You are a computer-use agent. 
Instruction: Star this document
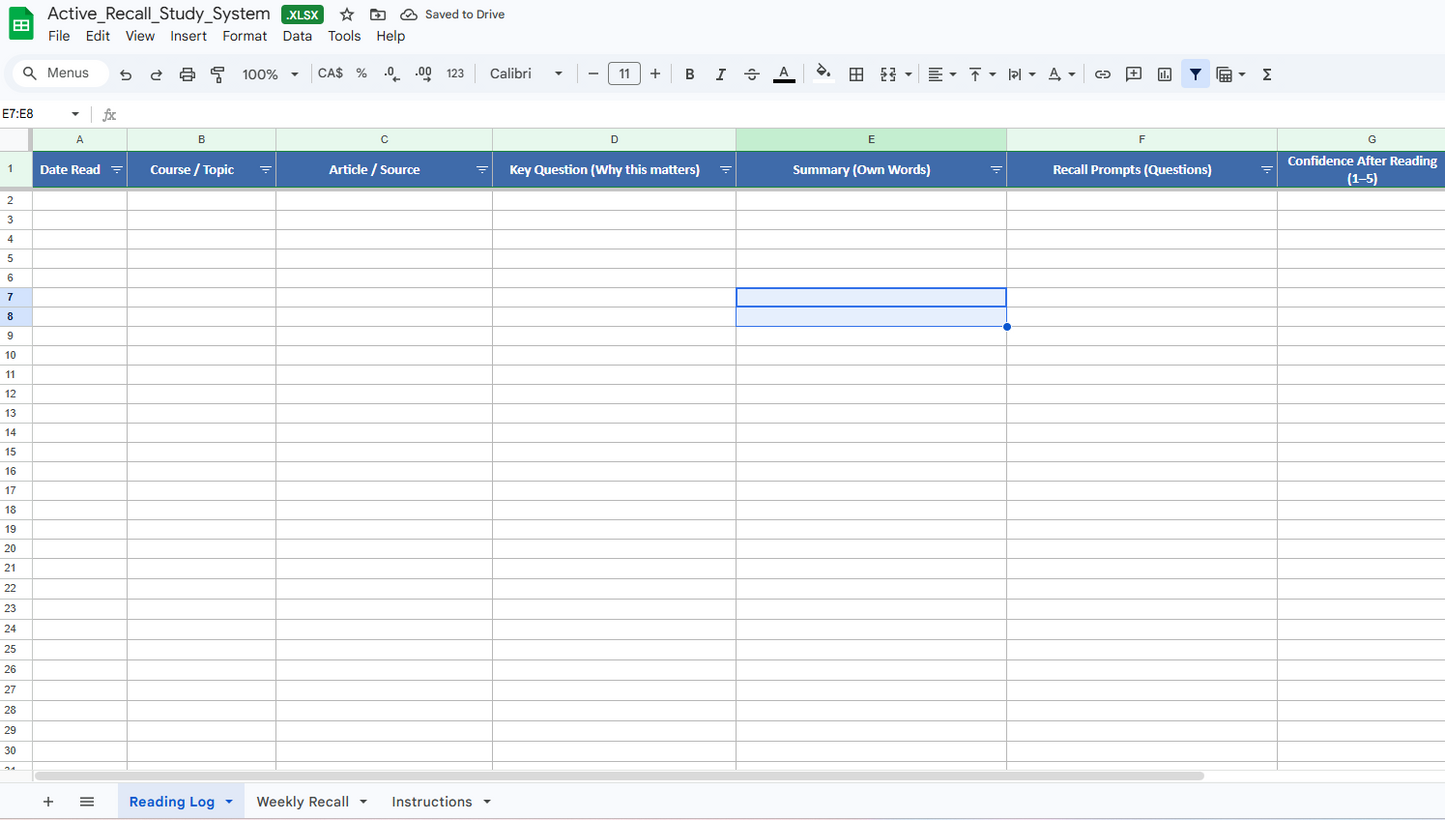click(347, 15)
